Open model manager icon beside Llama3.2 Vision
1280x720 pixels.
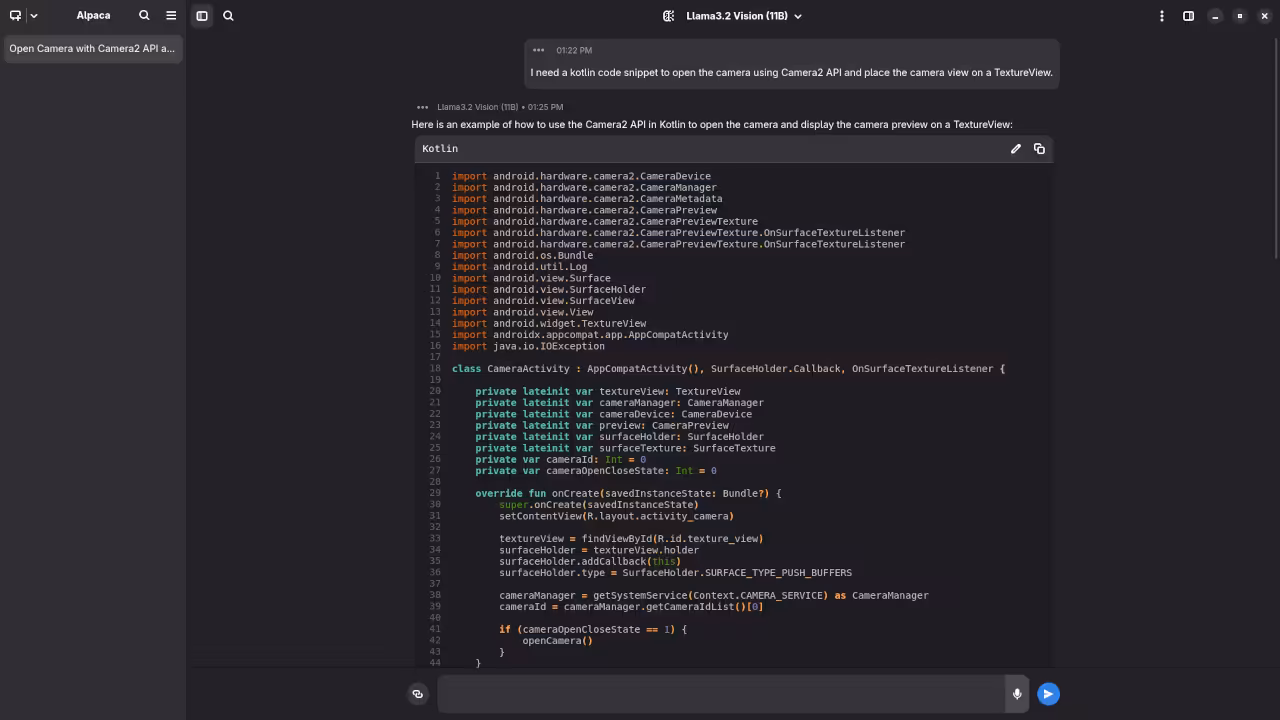tap(668, 16)
